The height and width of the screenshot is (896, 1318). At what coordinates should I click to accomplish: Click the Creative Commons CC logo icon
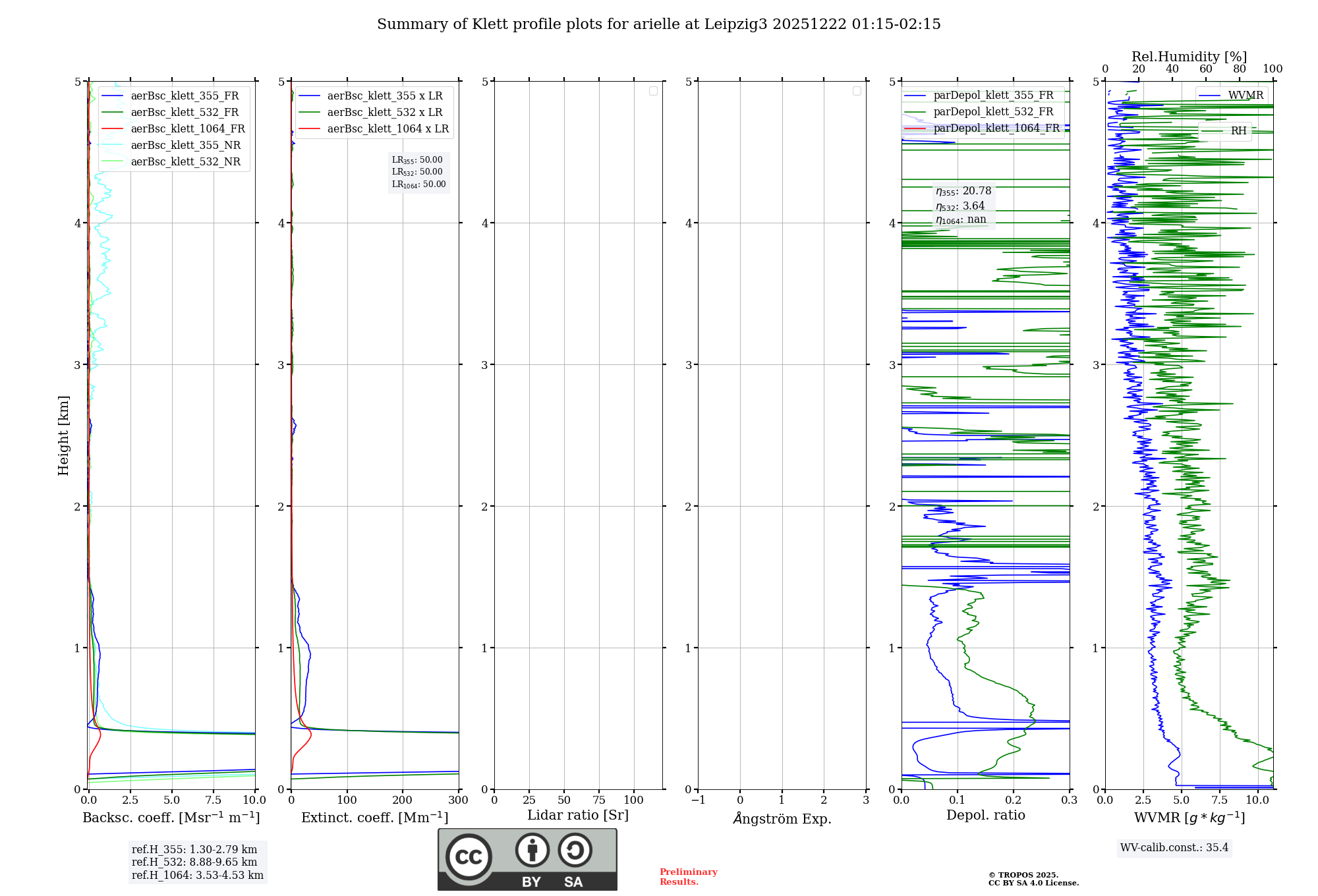click(x=469, y=856)
